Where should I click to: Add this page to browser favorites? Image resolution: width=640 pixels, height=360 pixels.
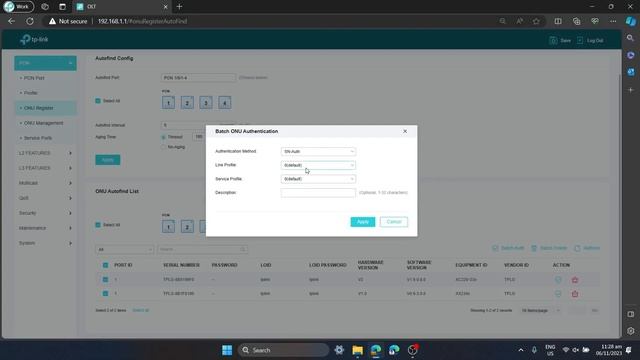coord(536,21)
